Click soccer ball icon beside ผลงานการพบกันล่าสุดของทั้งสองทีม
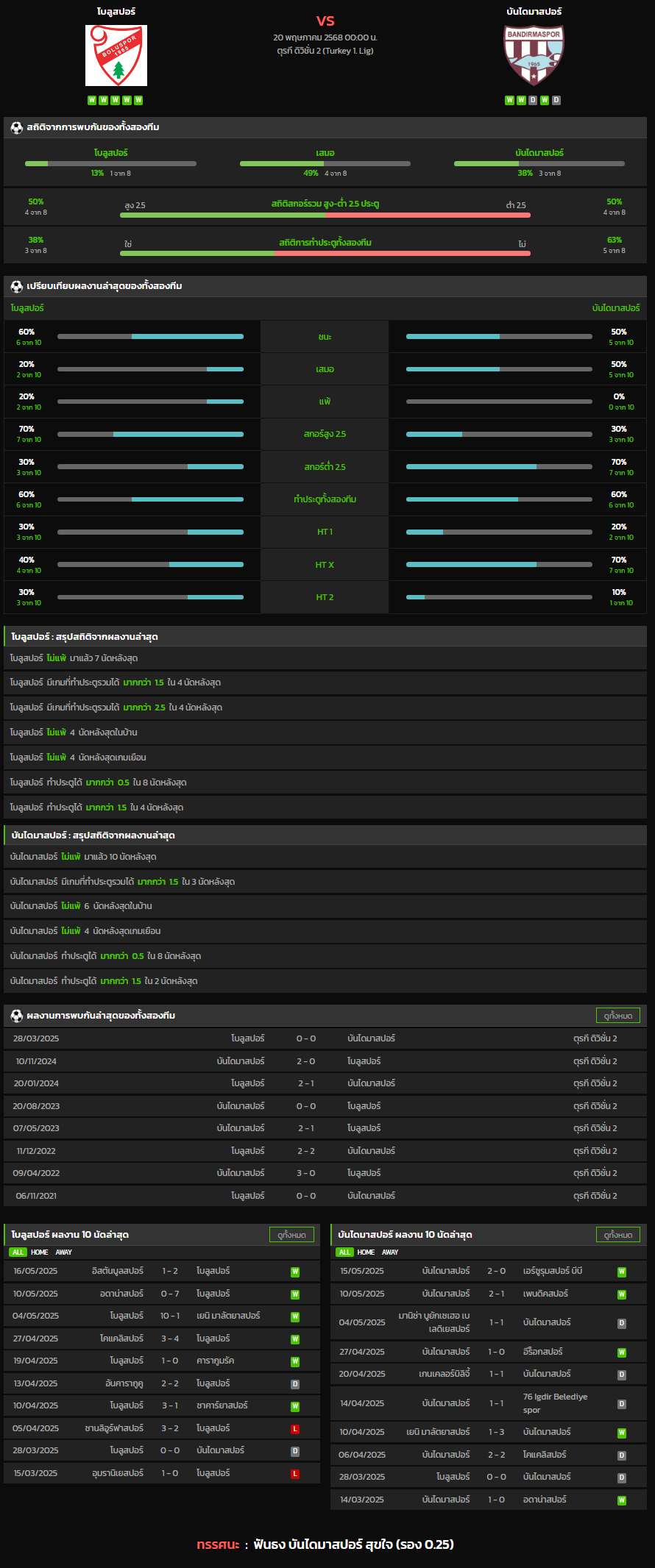 tap(17, 1016)
